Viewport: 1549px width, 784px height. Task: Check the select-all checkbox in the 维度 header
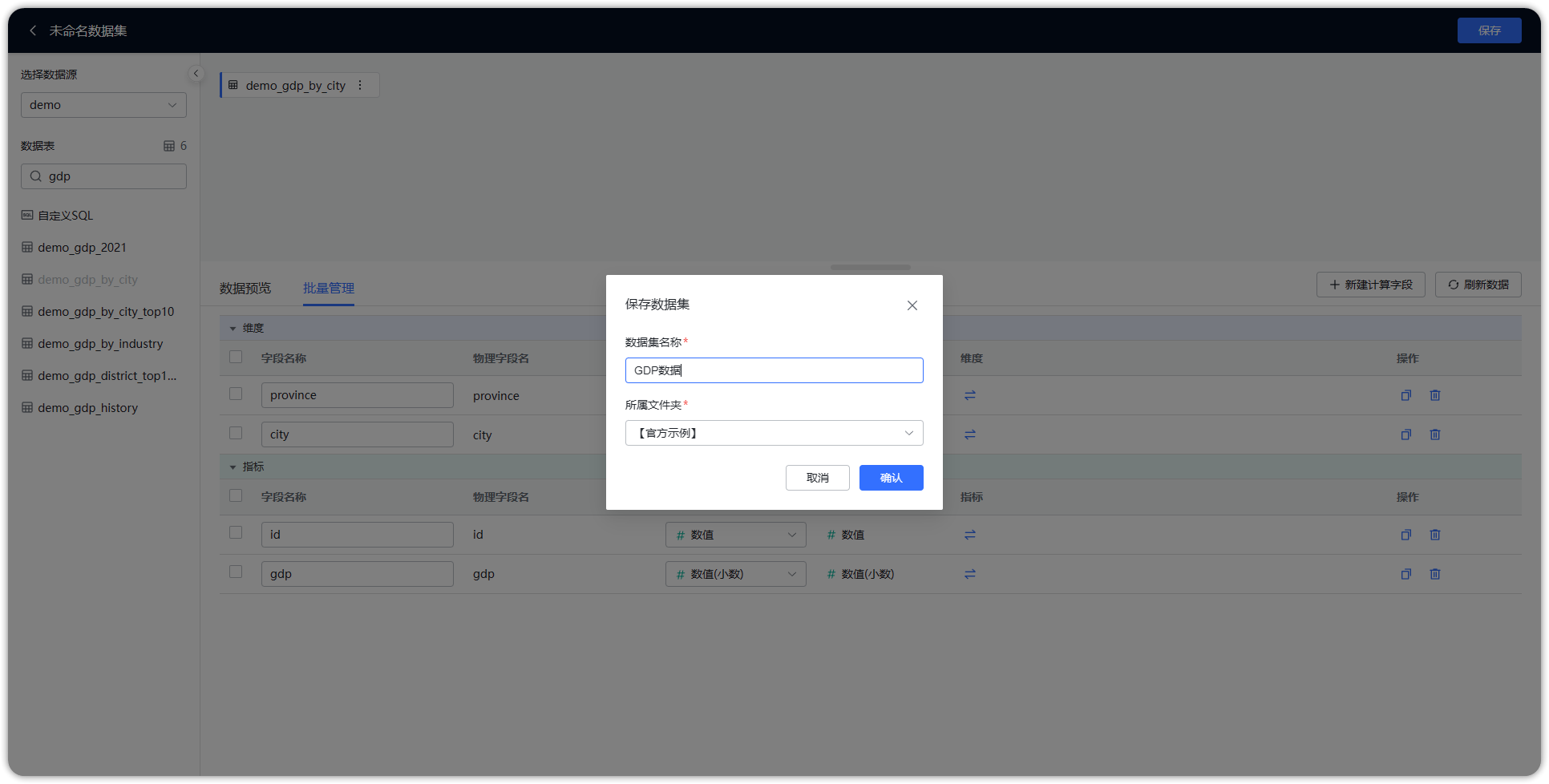click(236, 357)
